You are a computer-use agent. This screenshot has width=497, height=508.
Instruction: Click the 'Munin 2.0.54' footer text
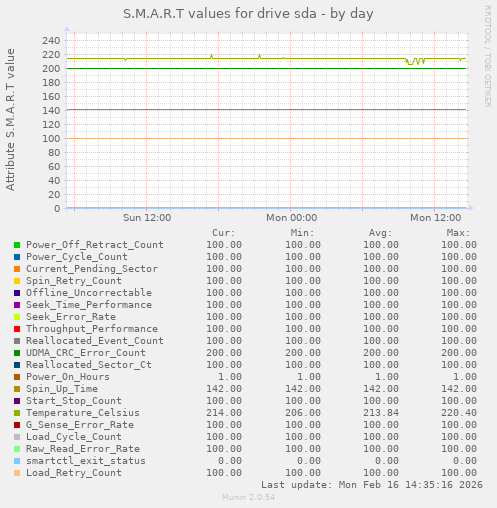(x=249, y=497)
